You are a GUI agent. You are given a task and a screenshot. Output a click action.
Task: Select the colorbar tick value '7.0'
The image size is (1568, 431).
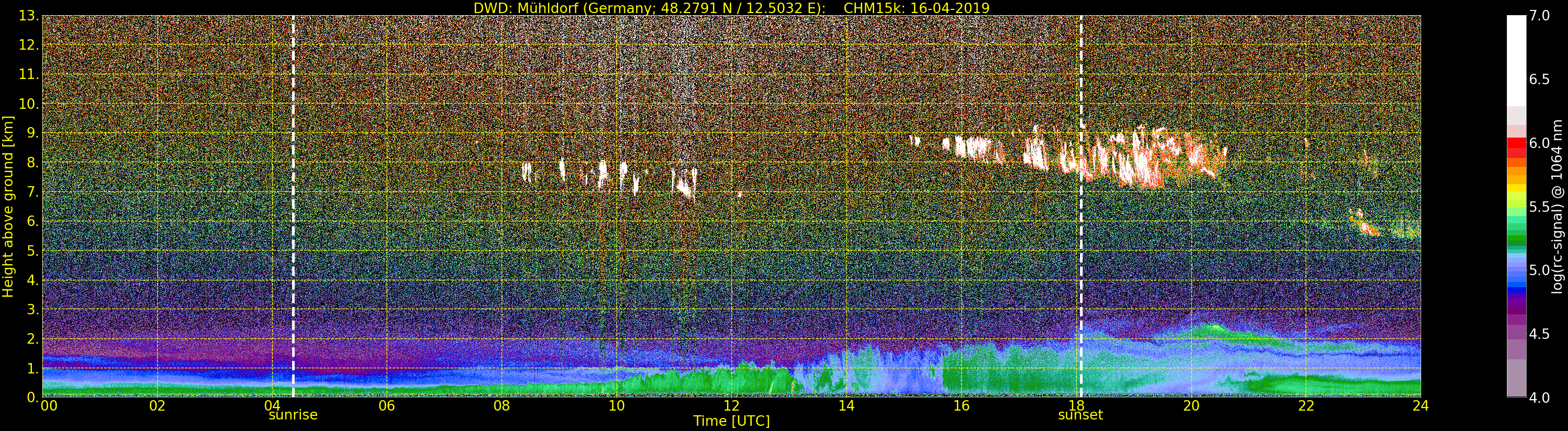tap(1539, 16)
